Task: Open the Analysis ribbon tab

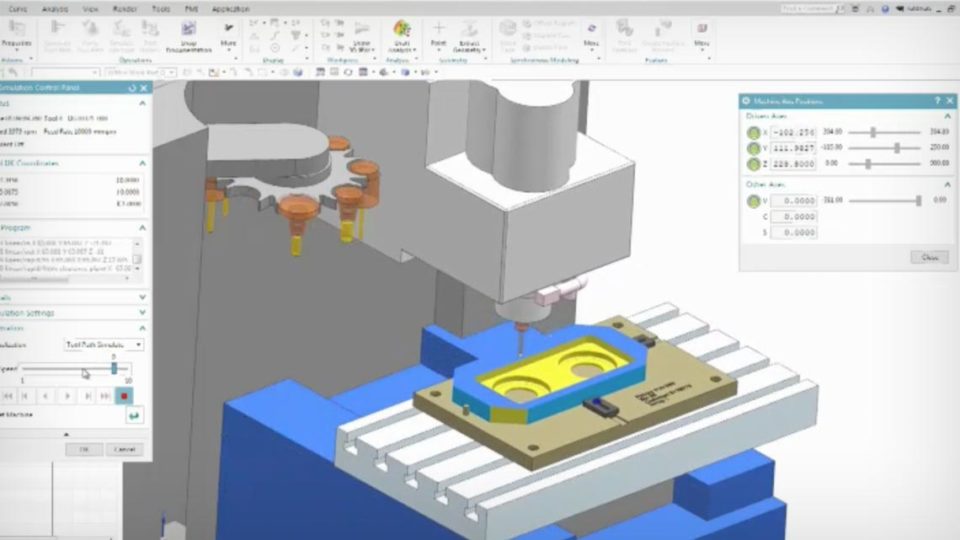Action: pos(56,9)
